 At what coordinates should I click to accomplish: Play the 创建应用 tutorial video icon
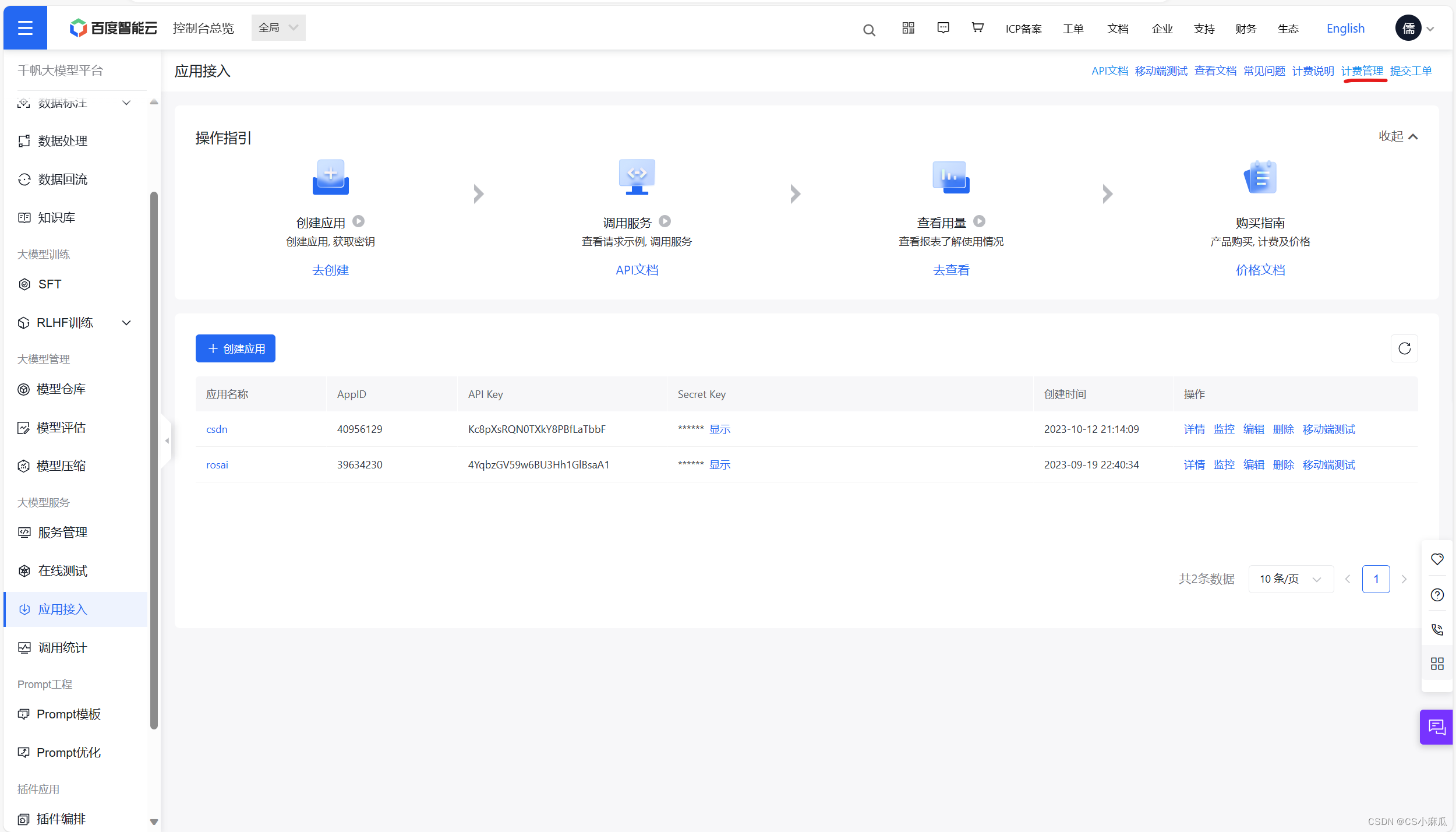coord(359,221)
